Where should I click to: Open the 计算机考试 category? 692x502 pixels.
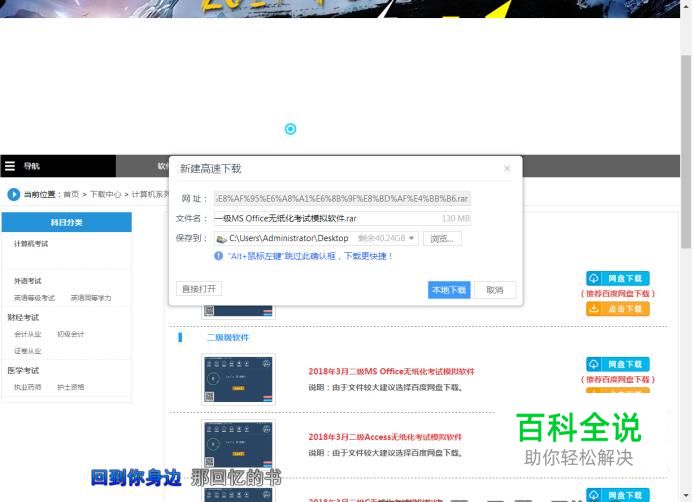pyautogui.click(x=31, y=244)
